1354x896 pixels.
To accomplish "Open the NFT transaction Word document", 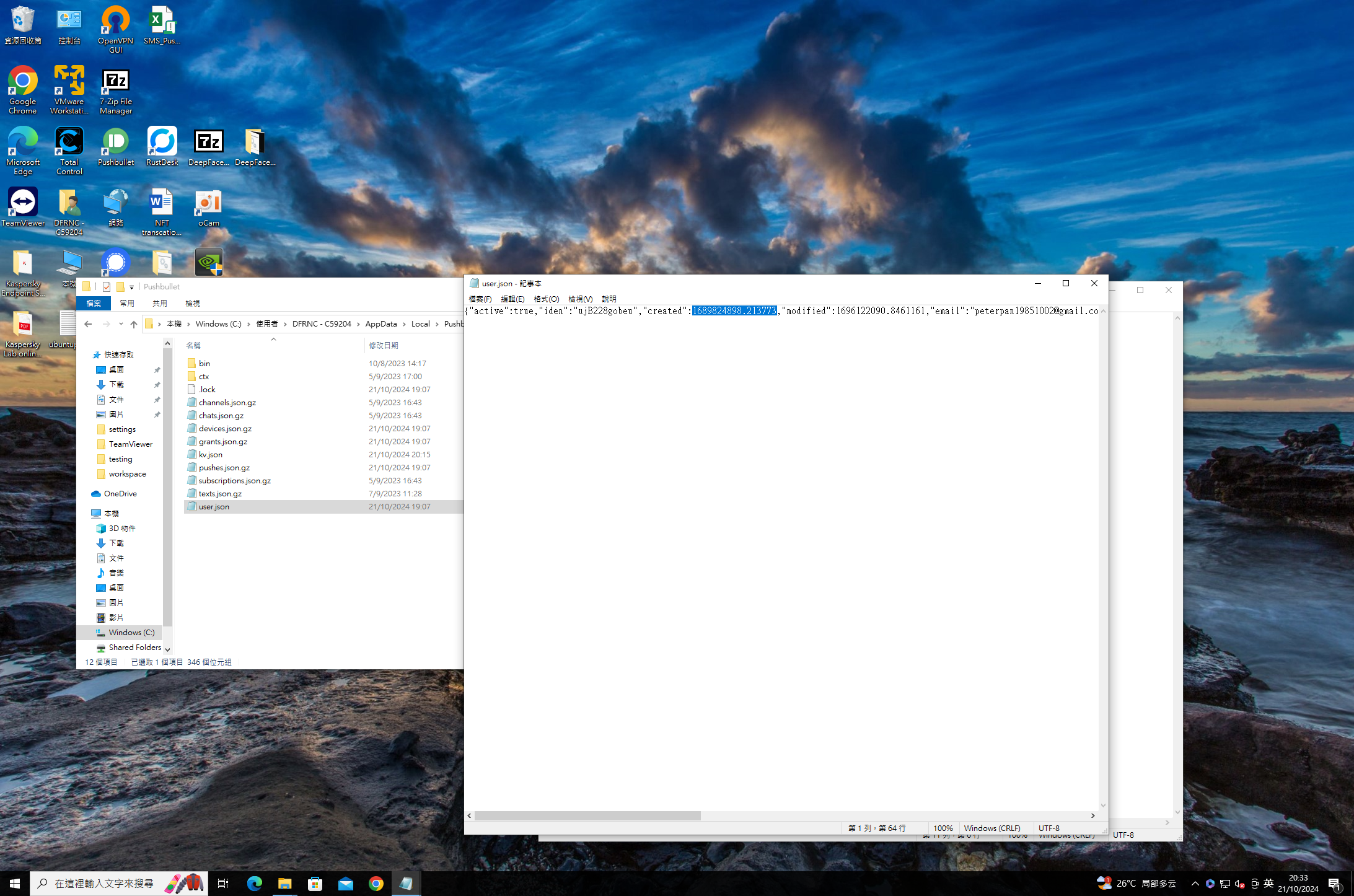I will pyautogui.click(x=162, y=211).
